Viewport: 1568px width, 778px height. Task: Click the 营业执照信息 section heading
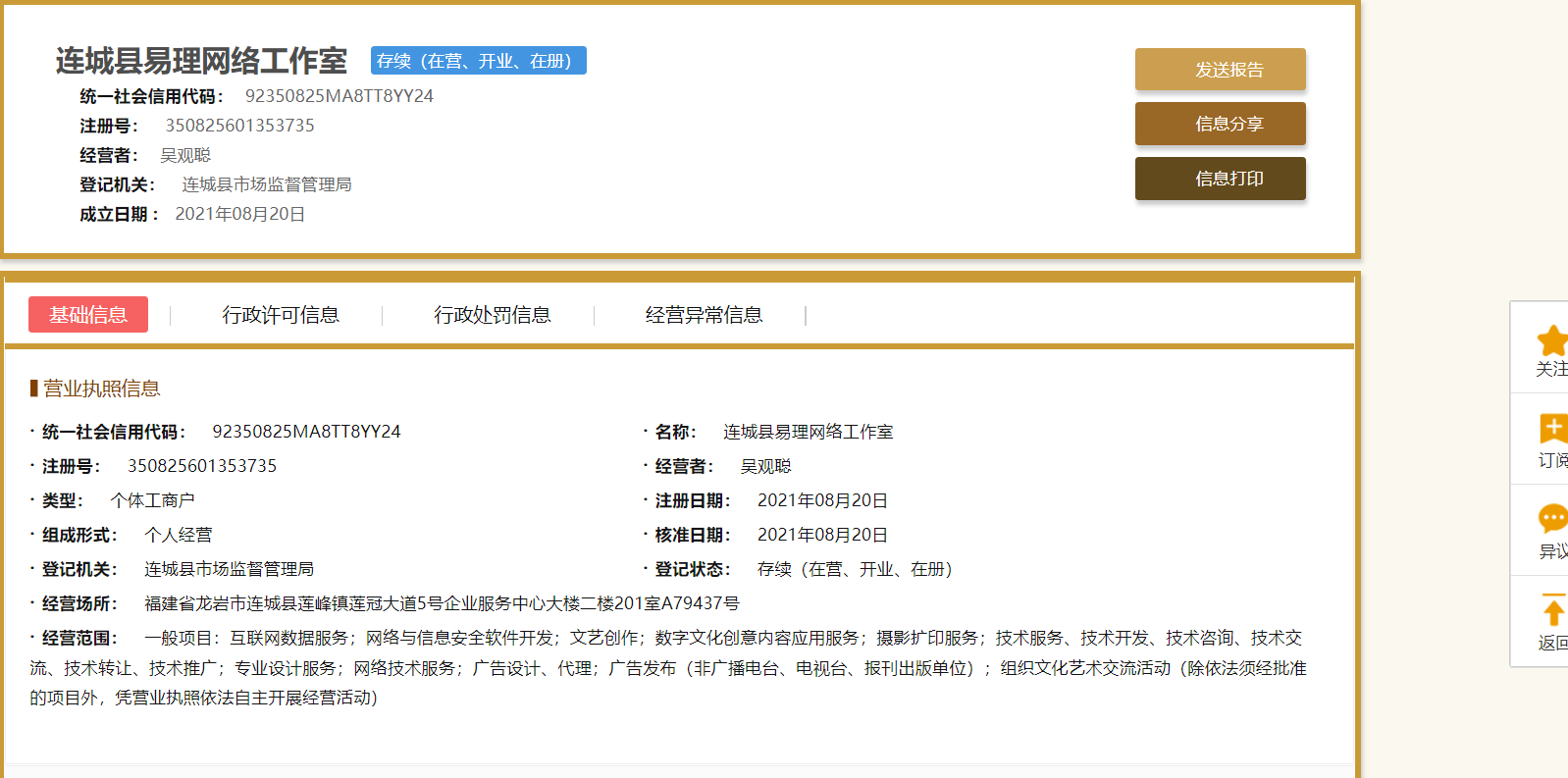(x=101, y=389)
